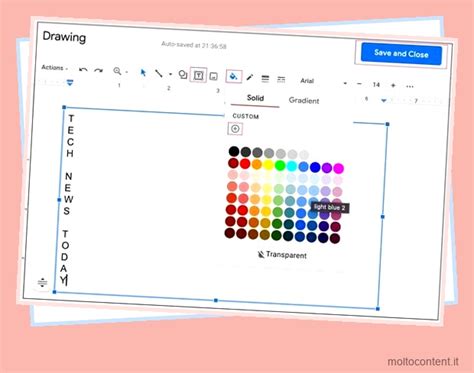Image resolution: width=474 pixels, height=373 pixels.
Task: Click the font size field showing 14
Action: pos(376,85)
